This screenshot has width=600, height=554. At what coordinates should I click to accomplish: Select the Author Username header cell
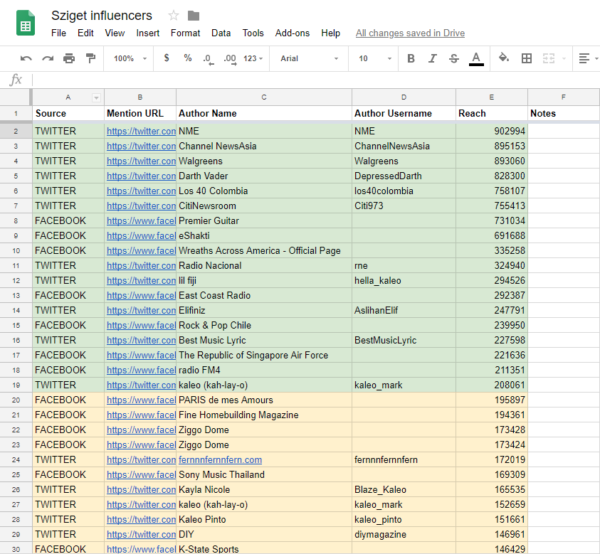[404, 113]
